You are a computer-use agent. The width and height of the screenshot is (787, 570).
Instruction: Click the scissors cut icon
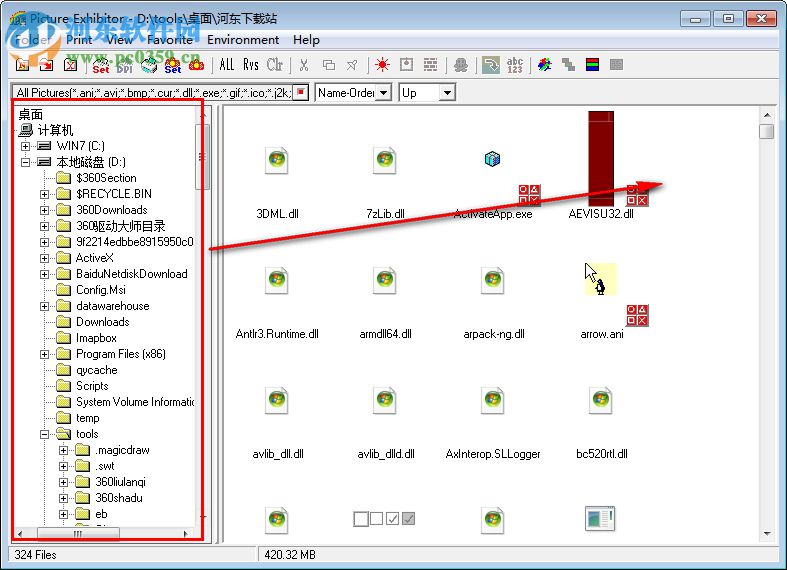tap(304, 65)
